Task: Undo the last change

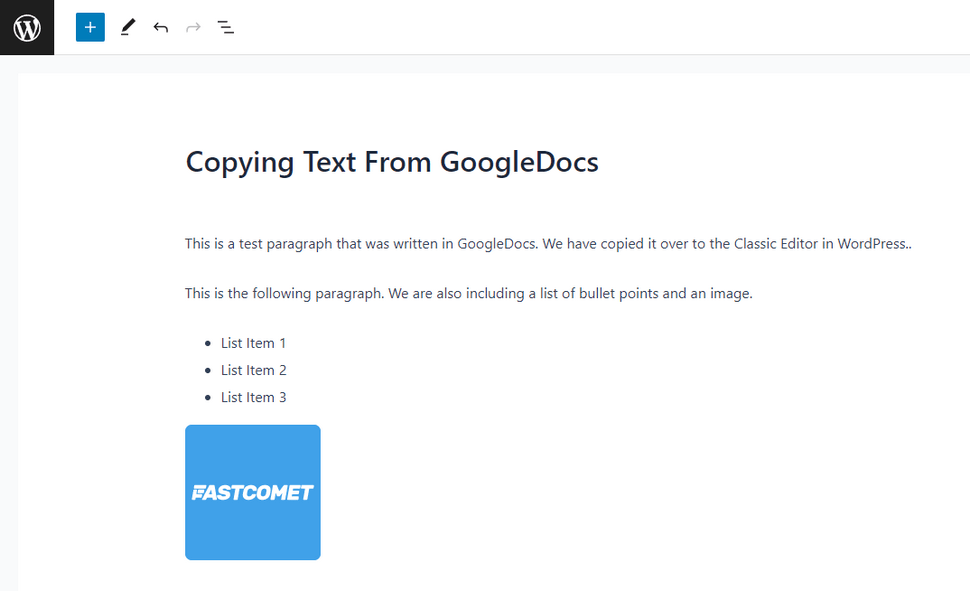Action: [161, 27]
